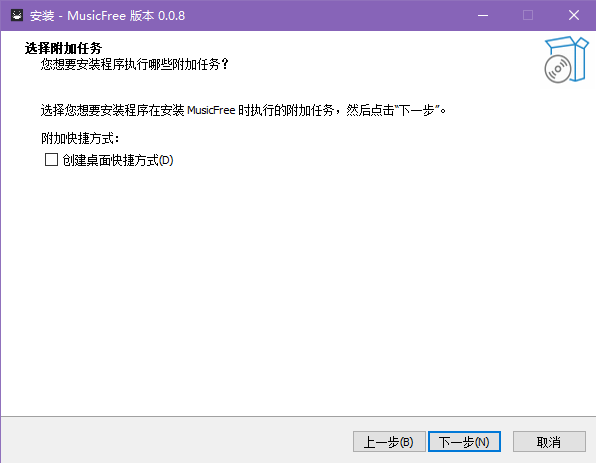This screenshot has width=596, height=463.
Task: Go back with 上一步(B) button
Action: [x=389, y=442]
